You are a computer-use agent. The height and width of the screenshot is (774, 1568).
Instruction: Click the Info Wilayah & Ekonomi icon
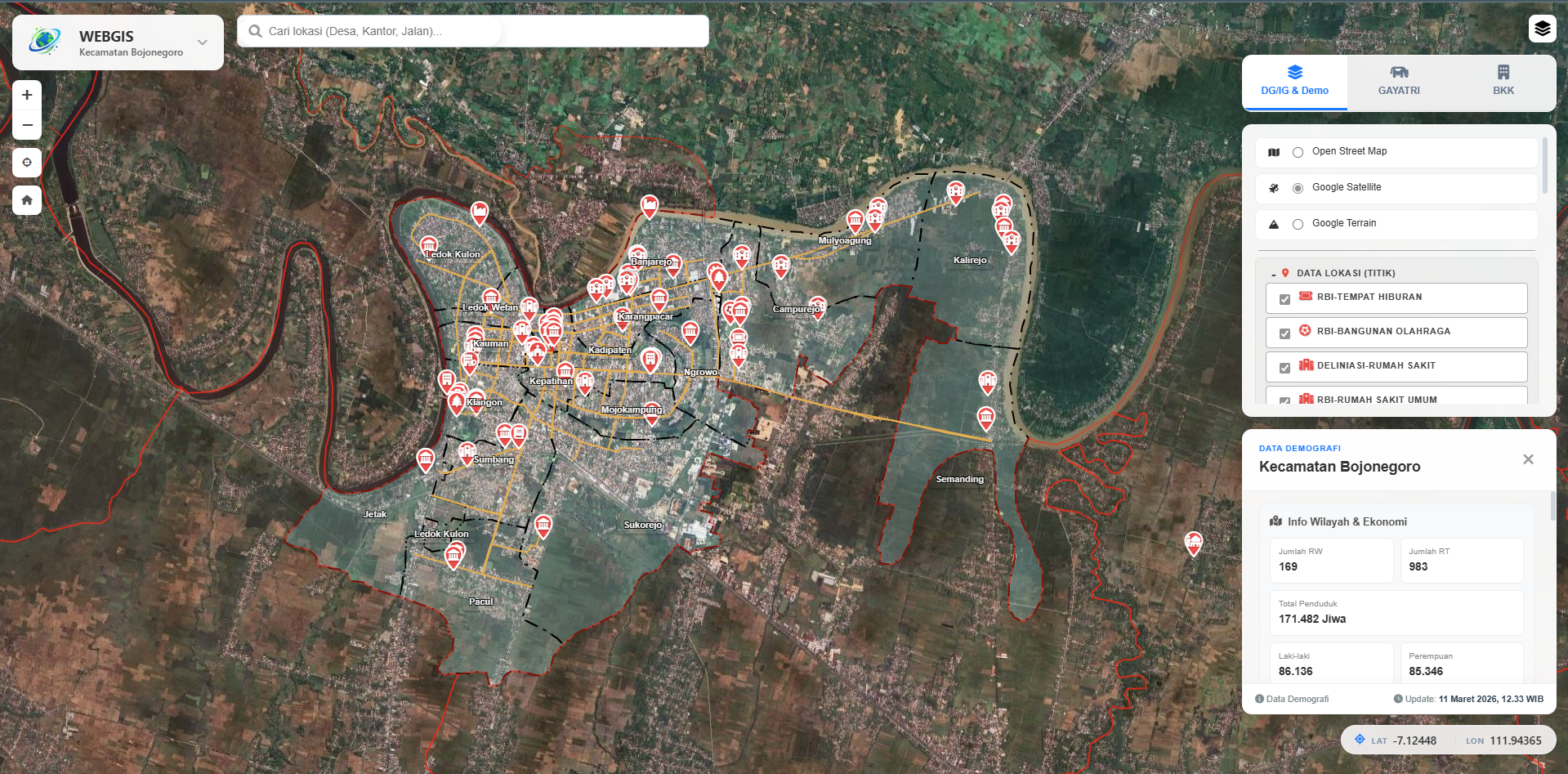[1276, 521]
